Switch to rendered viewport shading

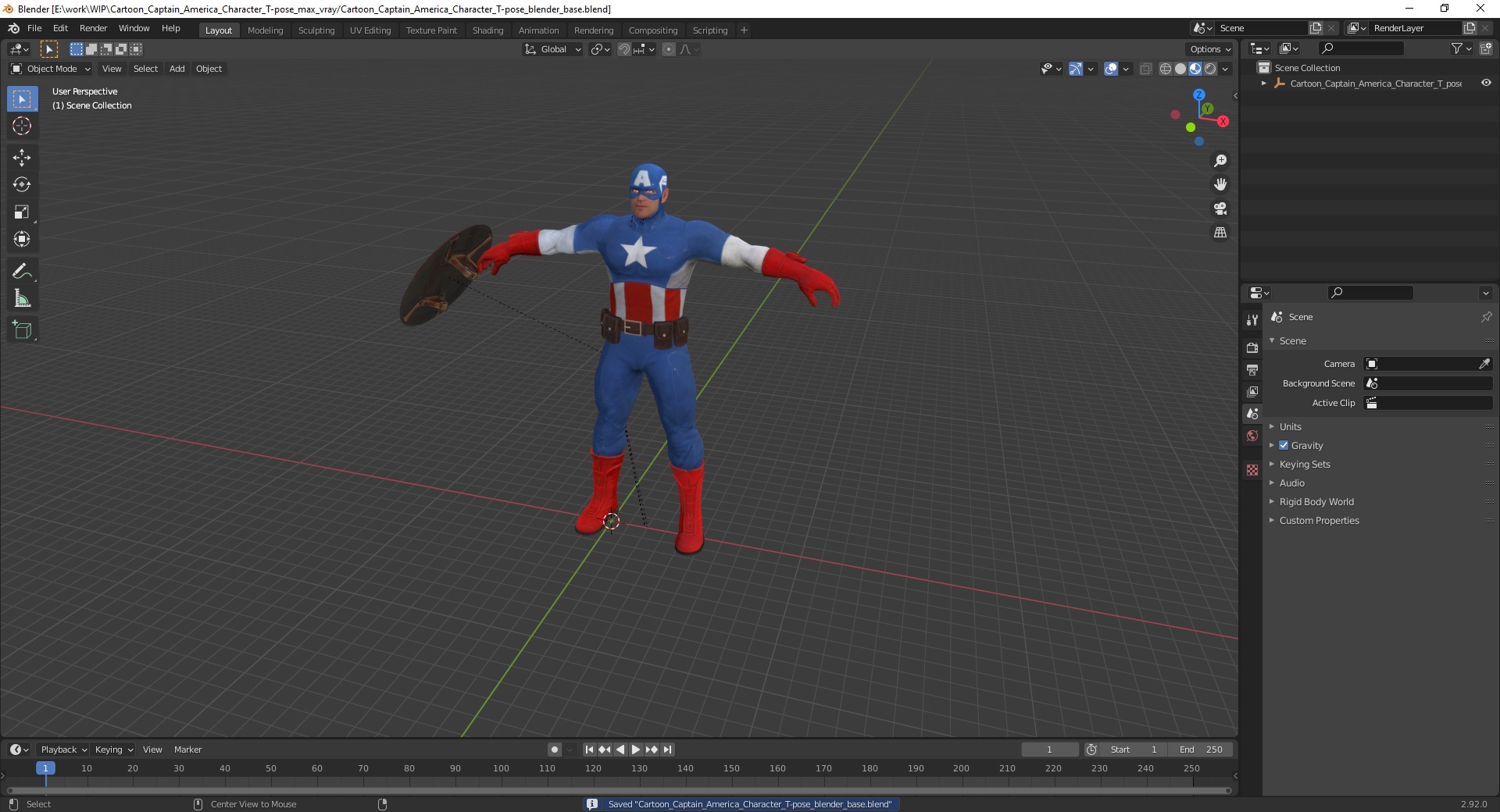click(1210, 69)
